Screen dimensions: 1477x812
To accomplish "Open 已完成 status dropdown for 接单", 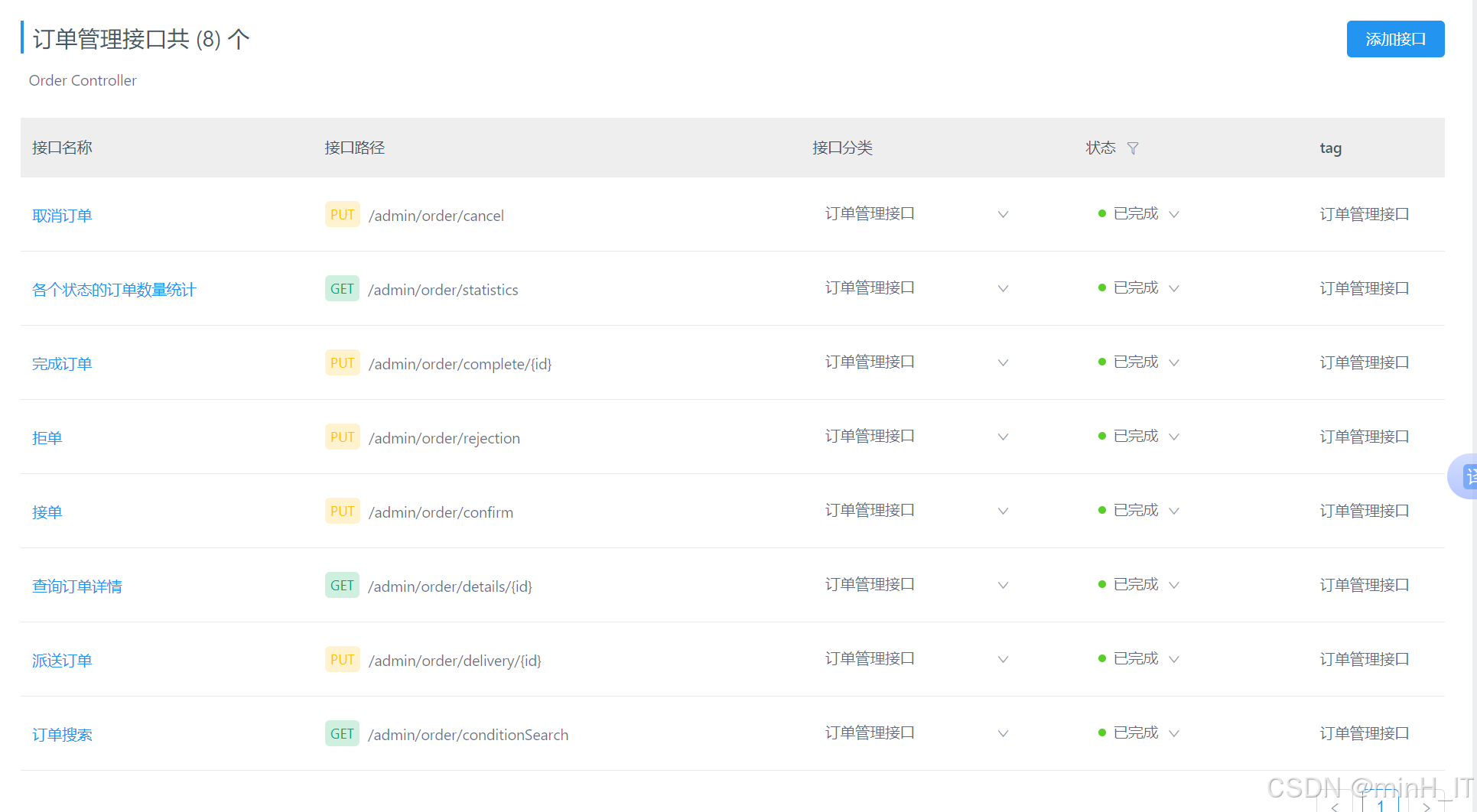I will tap(1139, 511).
